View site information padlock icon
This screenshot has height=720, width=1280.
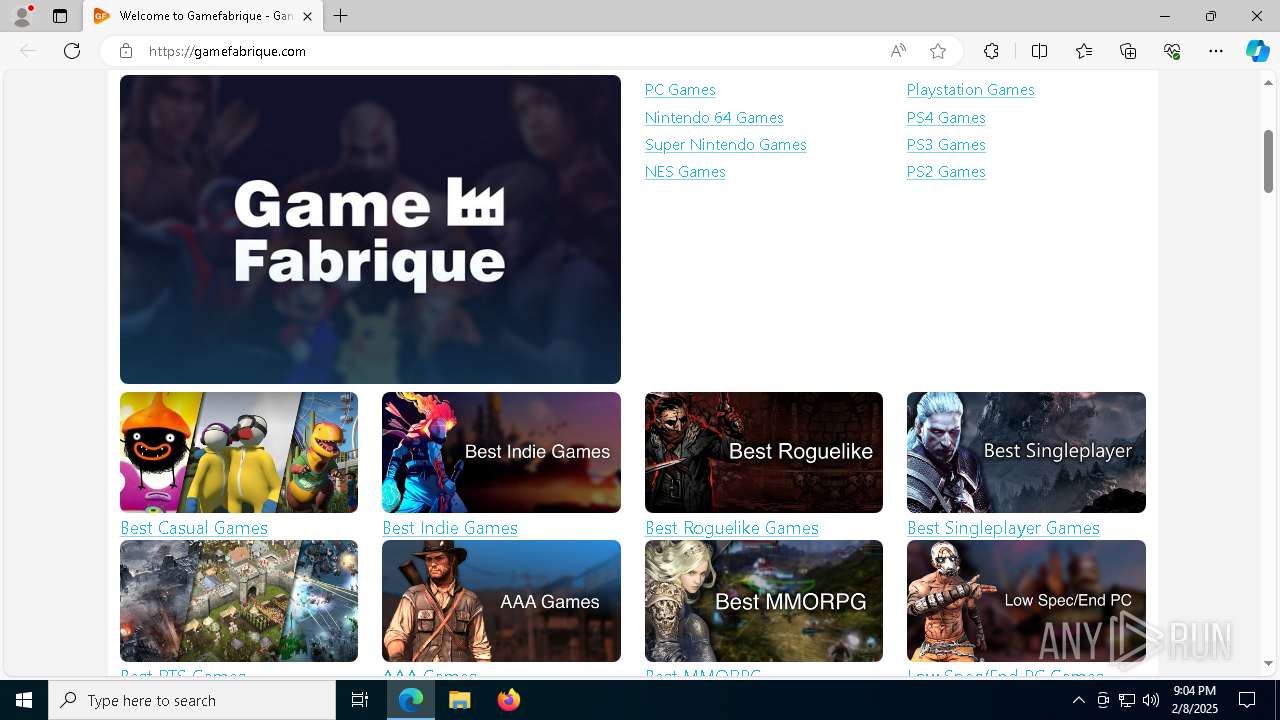pos(125,51)
